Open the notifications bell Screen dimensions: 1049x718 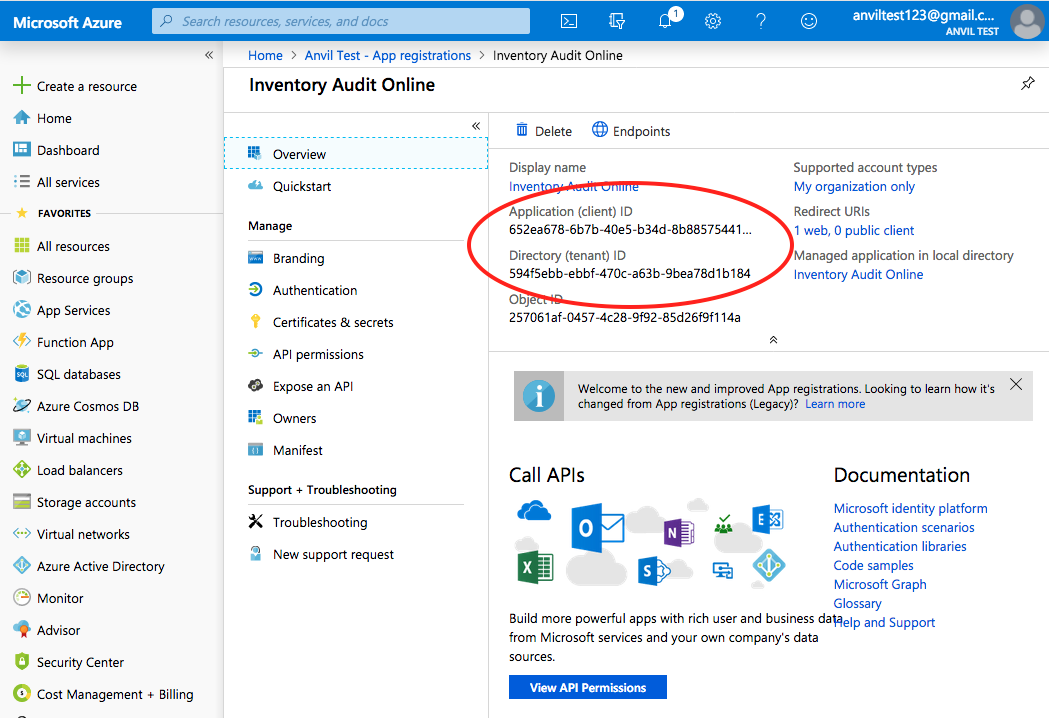pos(665,20)
